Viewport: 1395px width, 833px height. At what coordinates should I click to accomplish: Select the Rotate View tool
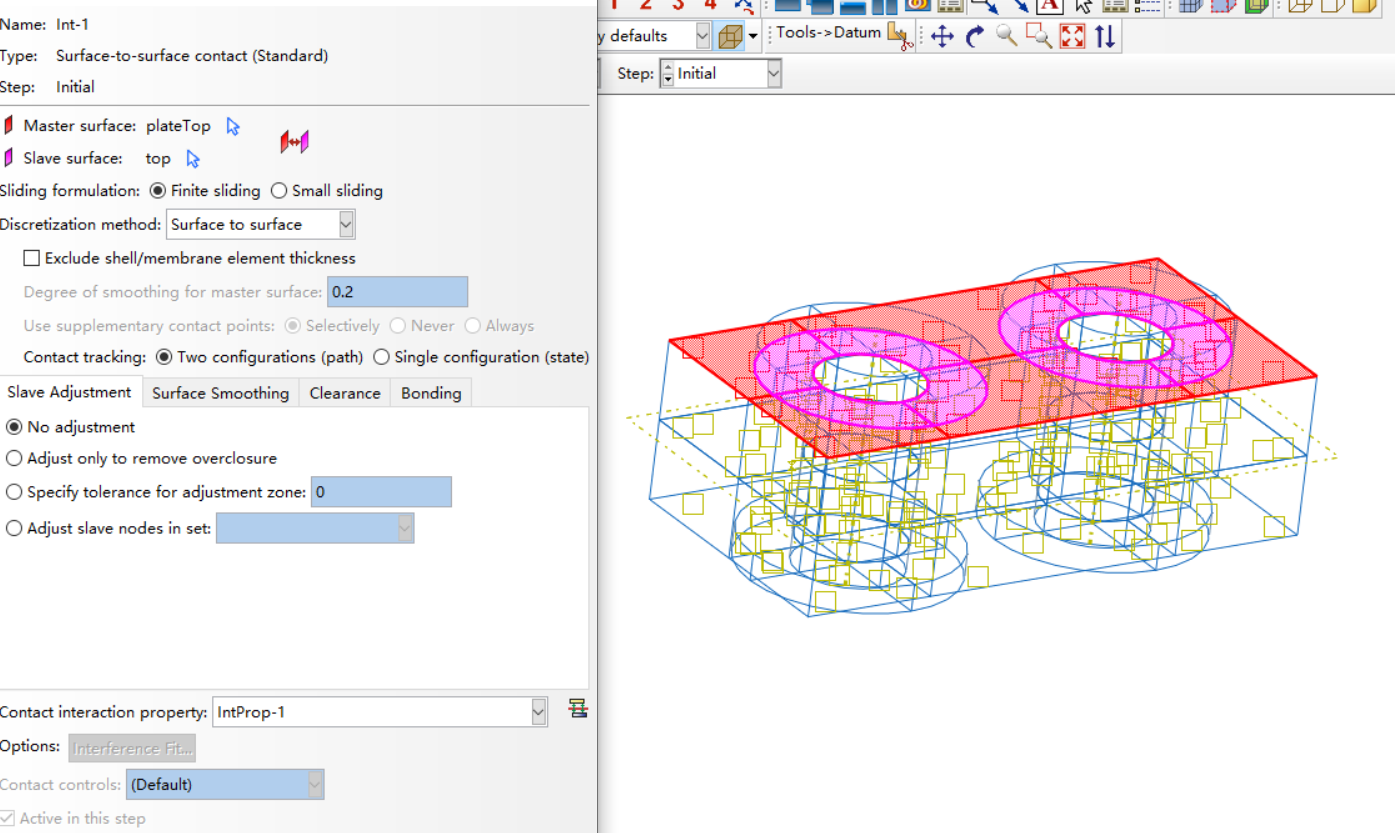pyautogui.click(x=975, y=37)
